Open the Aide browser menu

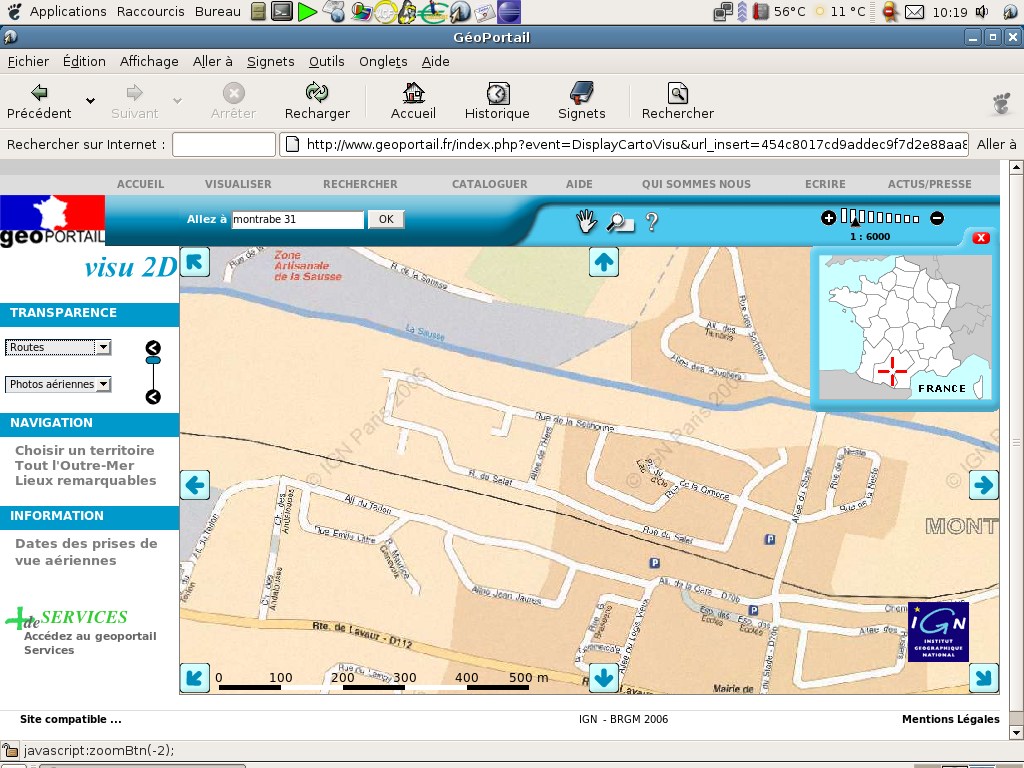tap(436, 61)
